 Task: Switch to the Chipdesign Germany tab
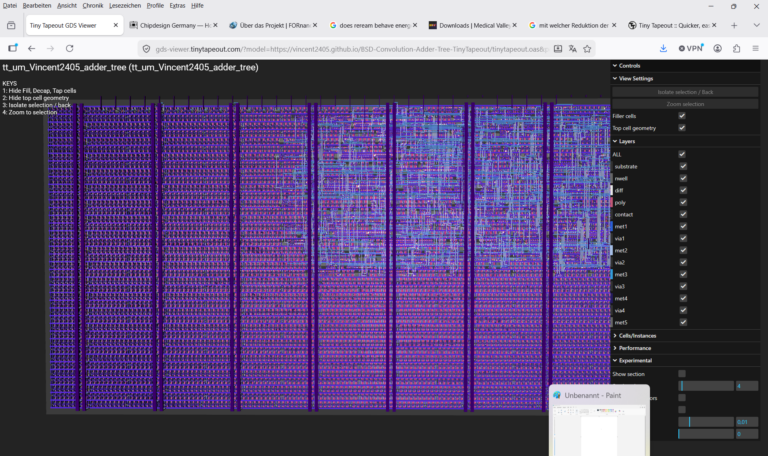174,25
